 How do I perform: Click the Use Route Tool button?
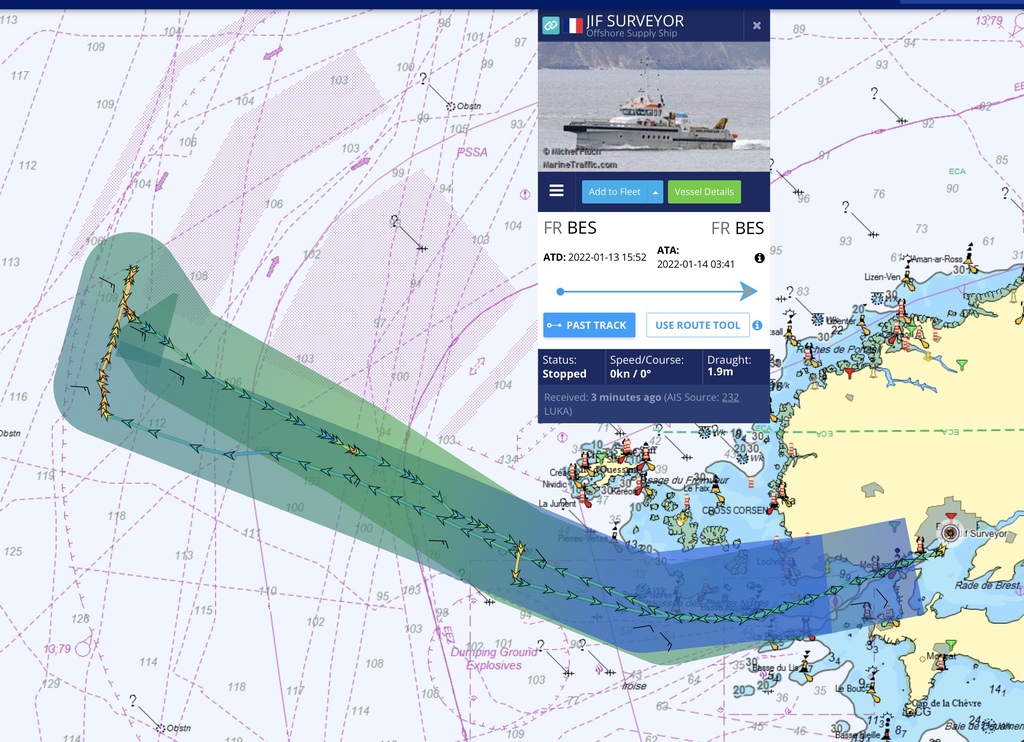(697, 325)
